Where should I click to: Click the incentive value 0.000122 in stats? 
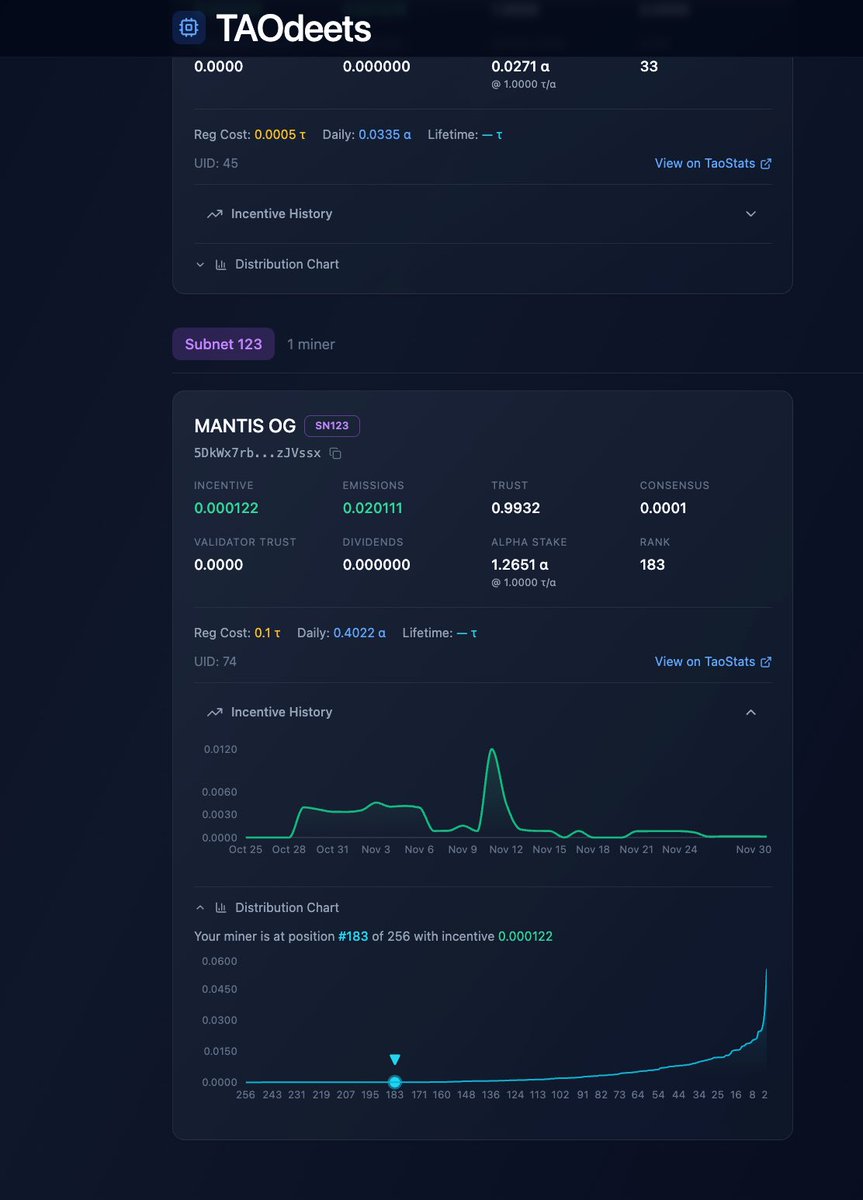point(226,508)
